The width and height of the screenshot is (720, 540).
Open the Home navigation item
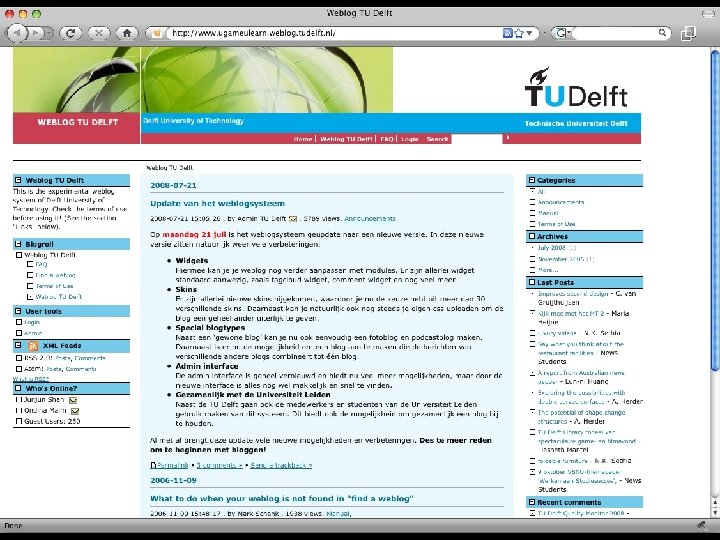(x=303, y=139)
